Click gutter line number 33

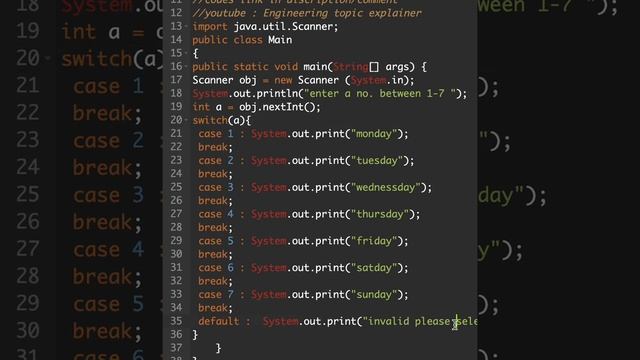click(x=176, y=294)
